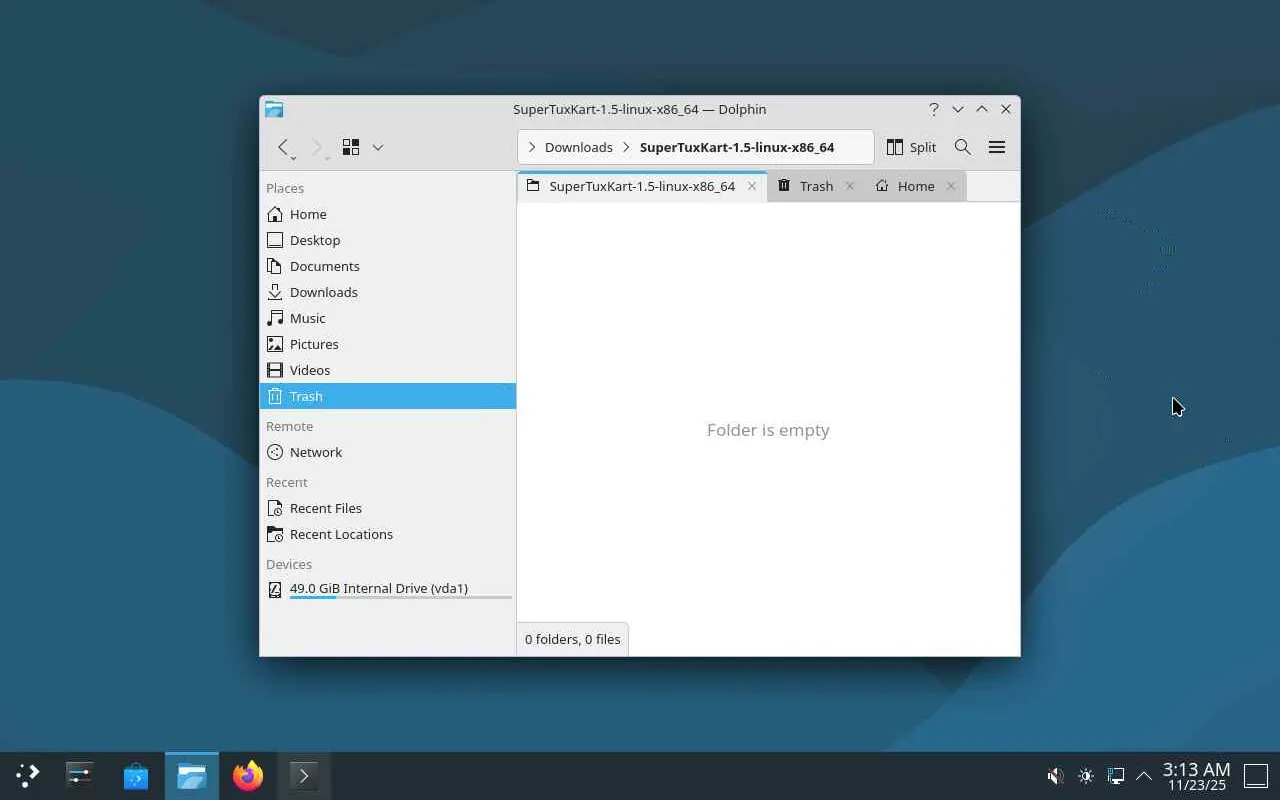Screen dimensions: 1280x800
Task: Browse Network under Remote
Action: click(x=388, y=452)
